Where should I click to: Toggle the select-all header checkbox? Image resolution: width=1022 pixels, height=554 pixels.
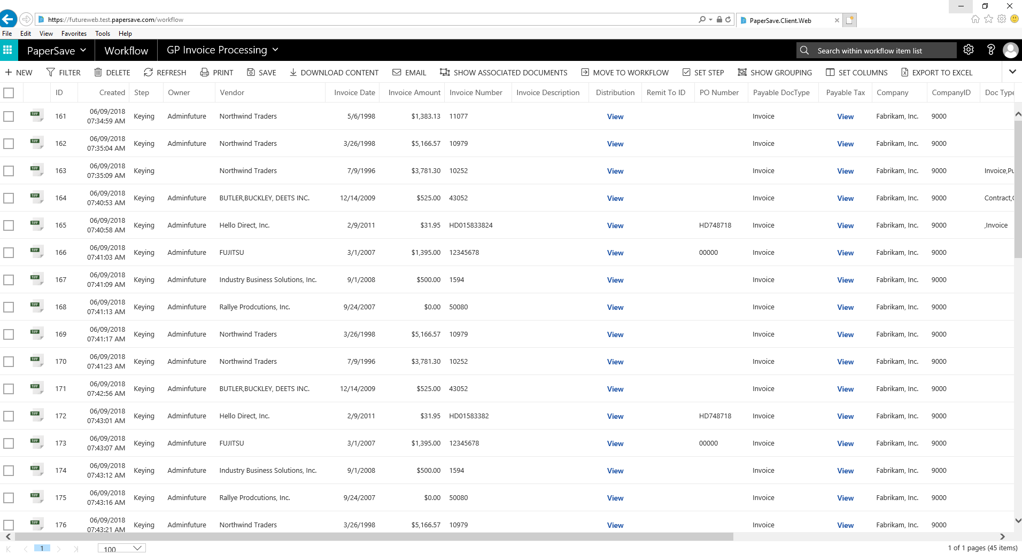[x=8, y=93]
